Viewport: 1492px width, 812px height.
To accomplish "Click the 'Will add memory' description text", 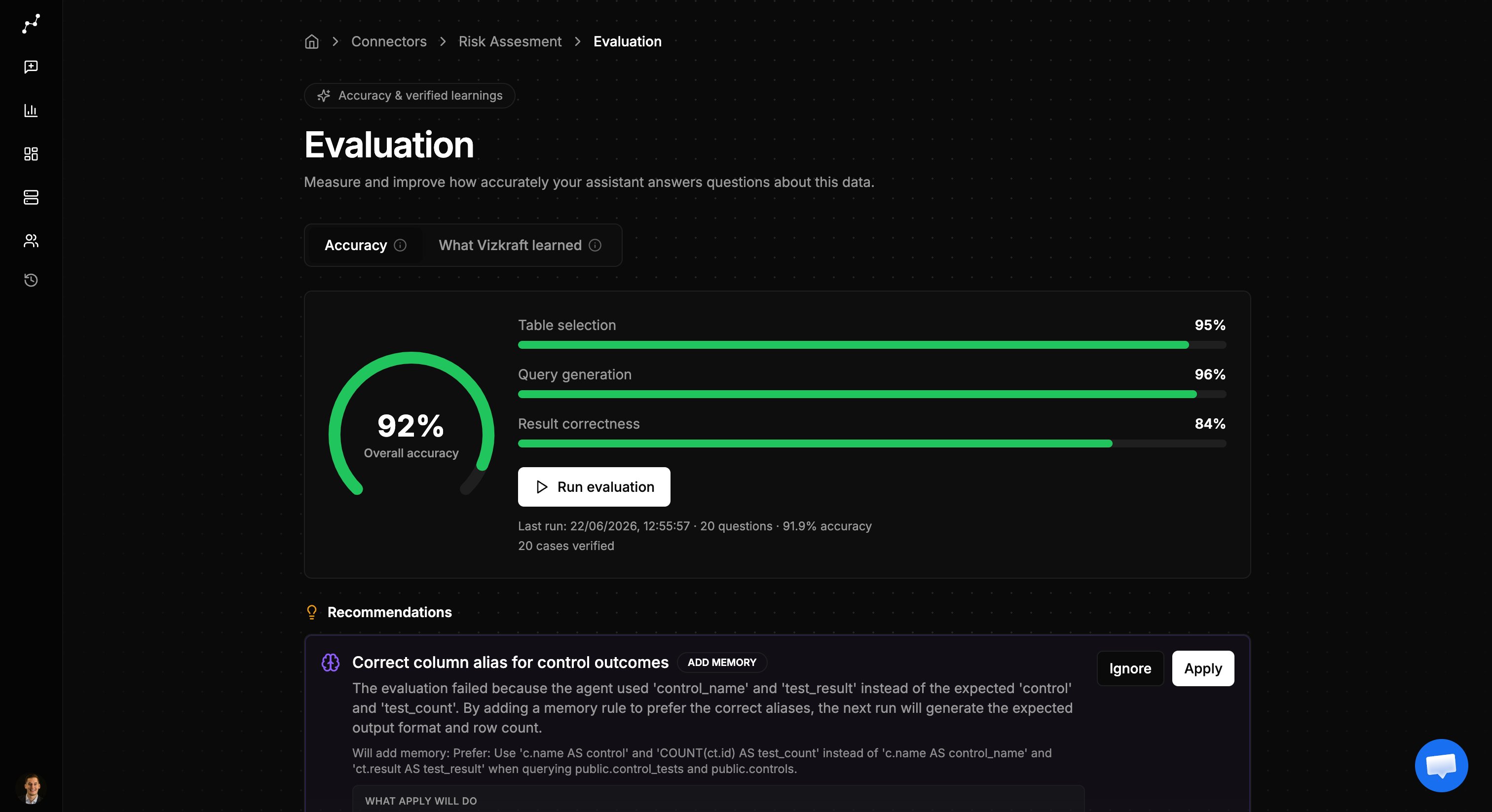I will (702, 761).
